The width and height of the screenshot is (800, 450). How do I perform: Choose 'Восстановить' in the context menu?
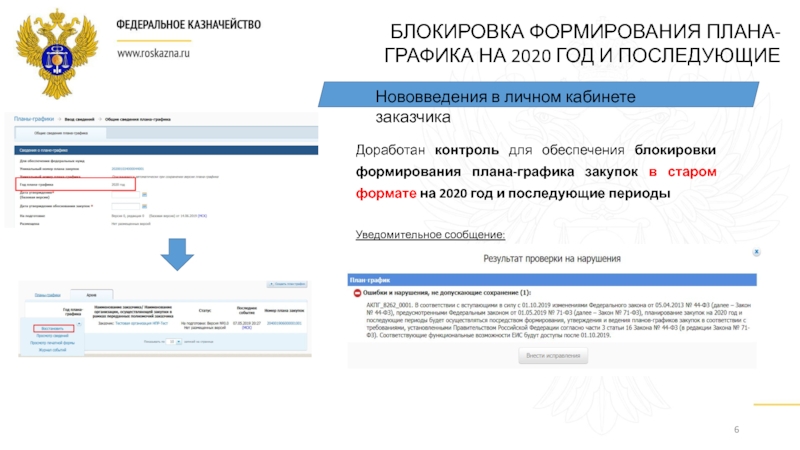click(x=53, y=329)
